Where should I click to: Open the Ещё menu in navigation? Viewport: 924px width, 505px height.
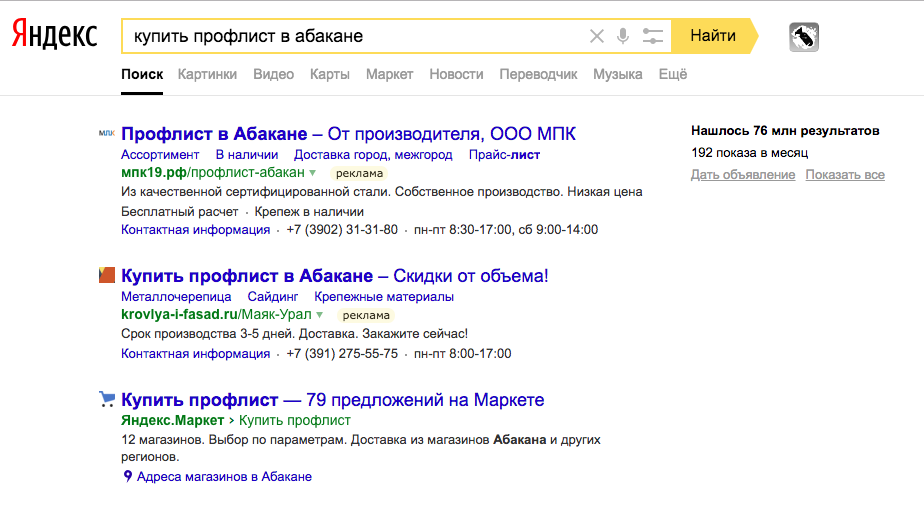(673, 74)
